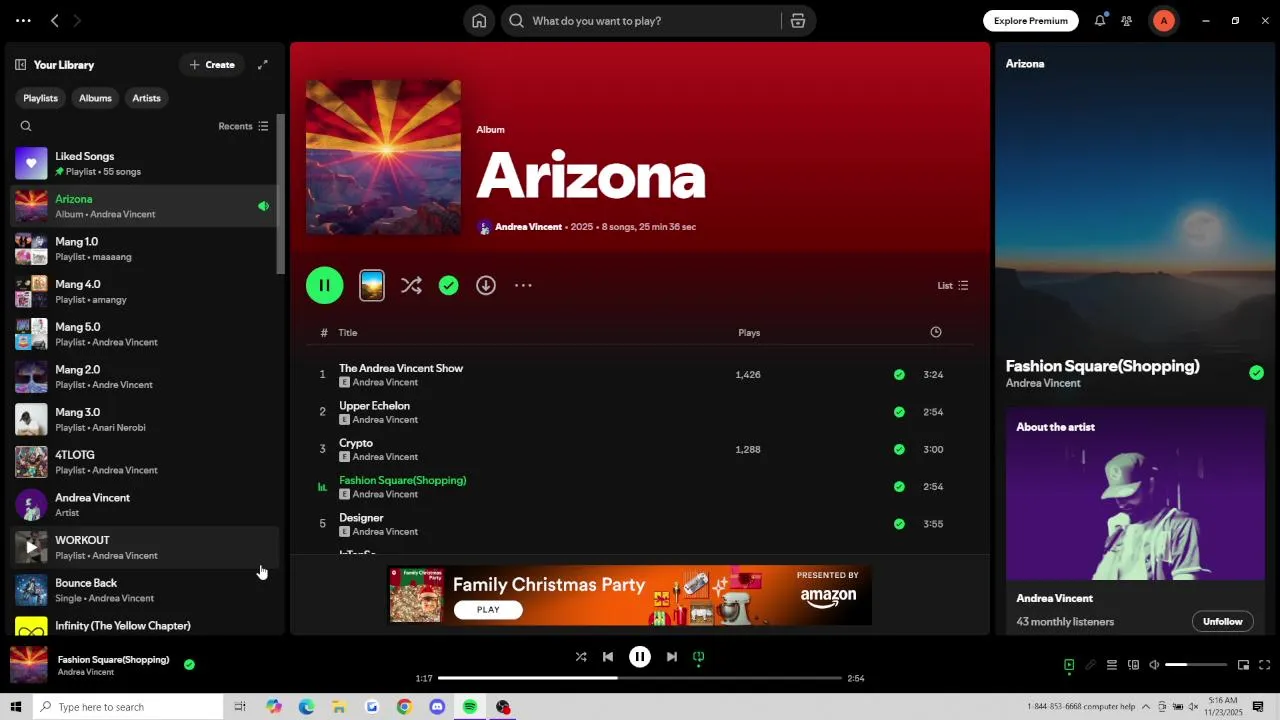Go to the Spotify Home icon
Image resolution: width=1280 pixels, height=720 pixels.
click(x=479, y=21)
